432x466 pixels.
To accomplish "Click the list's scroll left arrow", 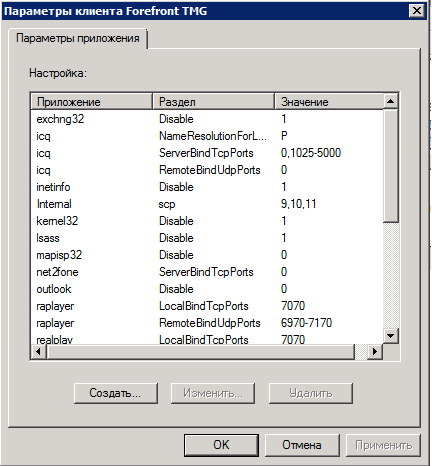I will [x=39, y=351].
